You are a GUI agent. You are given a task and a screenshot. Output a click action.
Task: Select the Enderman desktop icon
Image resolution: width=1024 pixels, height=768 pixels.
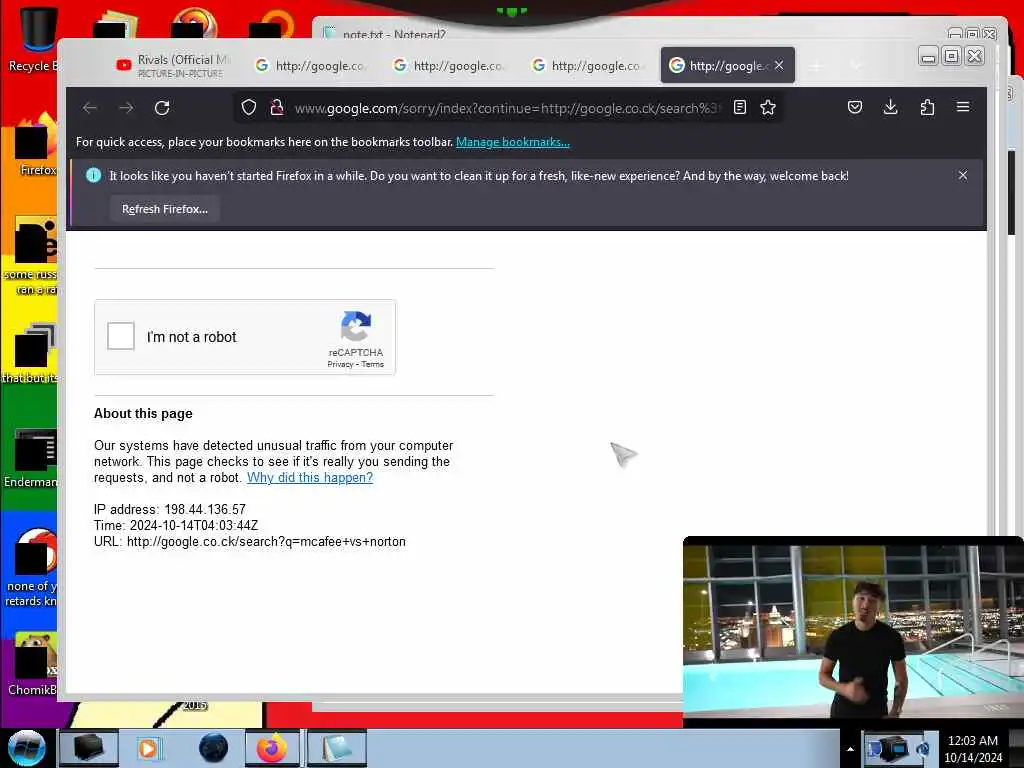coord(33,458)
